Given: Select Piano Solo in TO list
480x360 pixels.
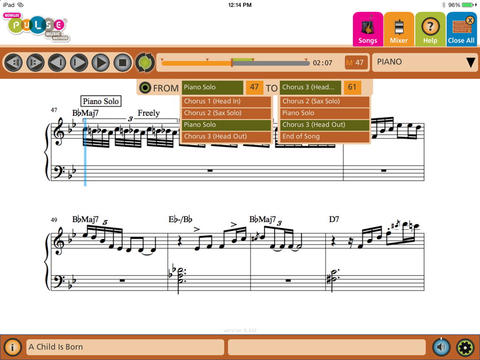Looking at the screenshot, I should coord(325,113).
